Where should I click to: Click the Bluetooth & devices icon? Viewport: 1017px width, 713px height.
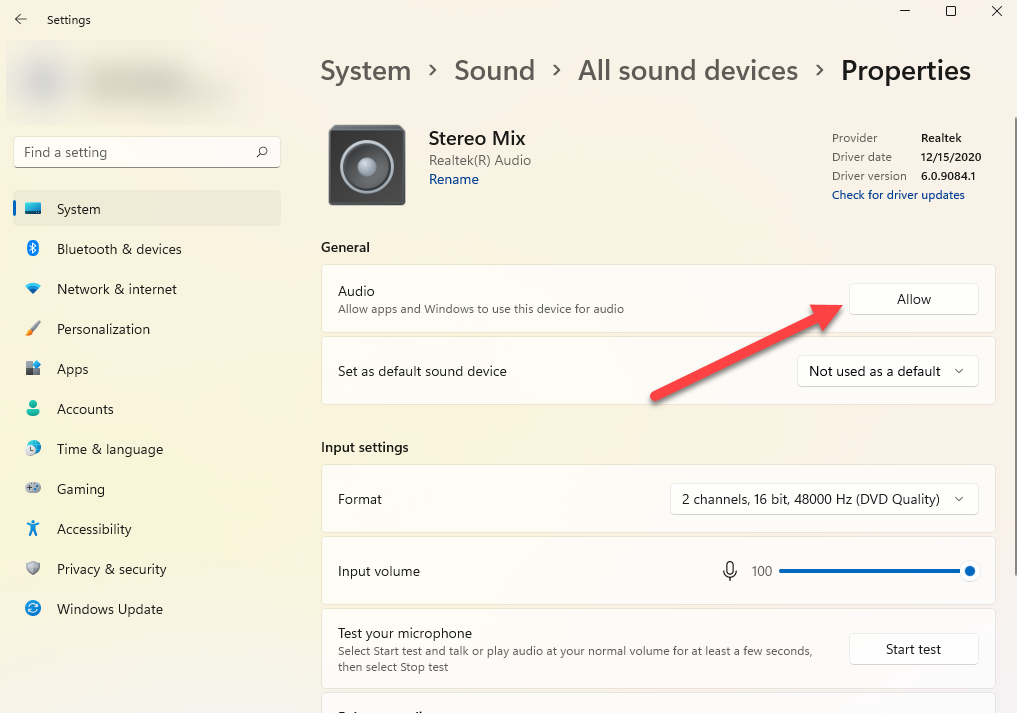tap(33, 249)
